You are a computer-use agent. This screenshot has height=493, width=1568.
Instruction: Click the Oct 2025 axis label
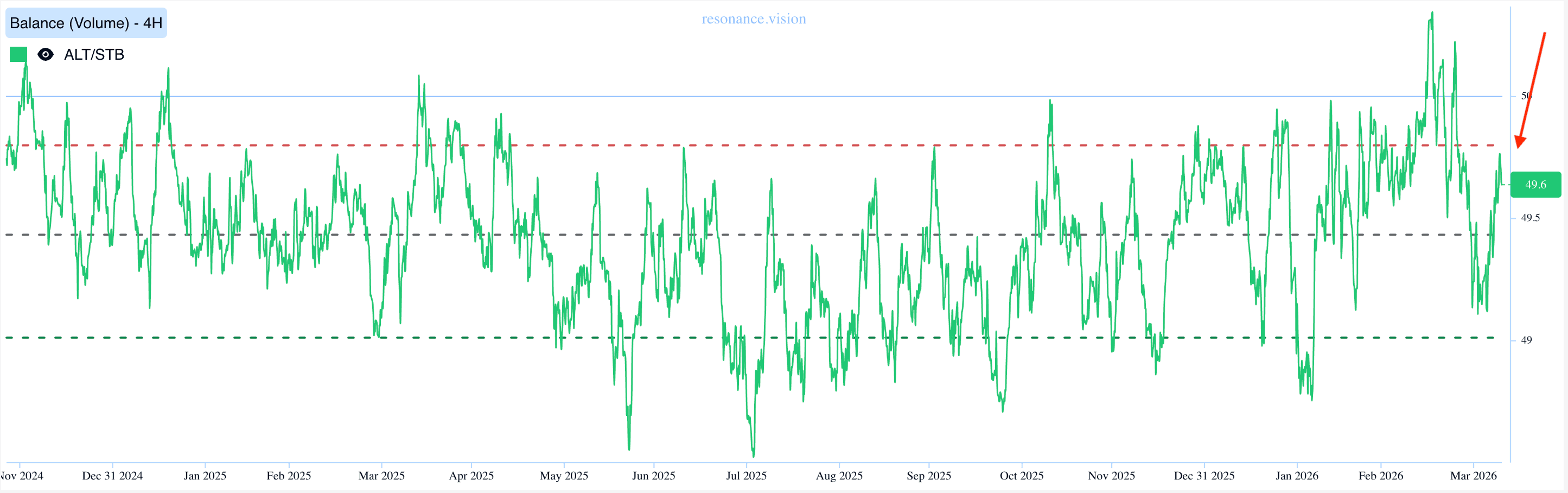pyautogui.click(x=1021, y=475)
